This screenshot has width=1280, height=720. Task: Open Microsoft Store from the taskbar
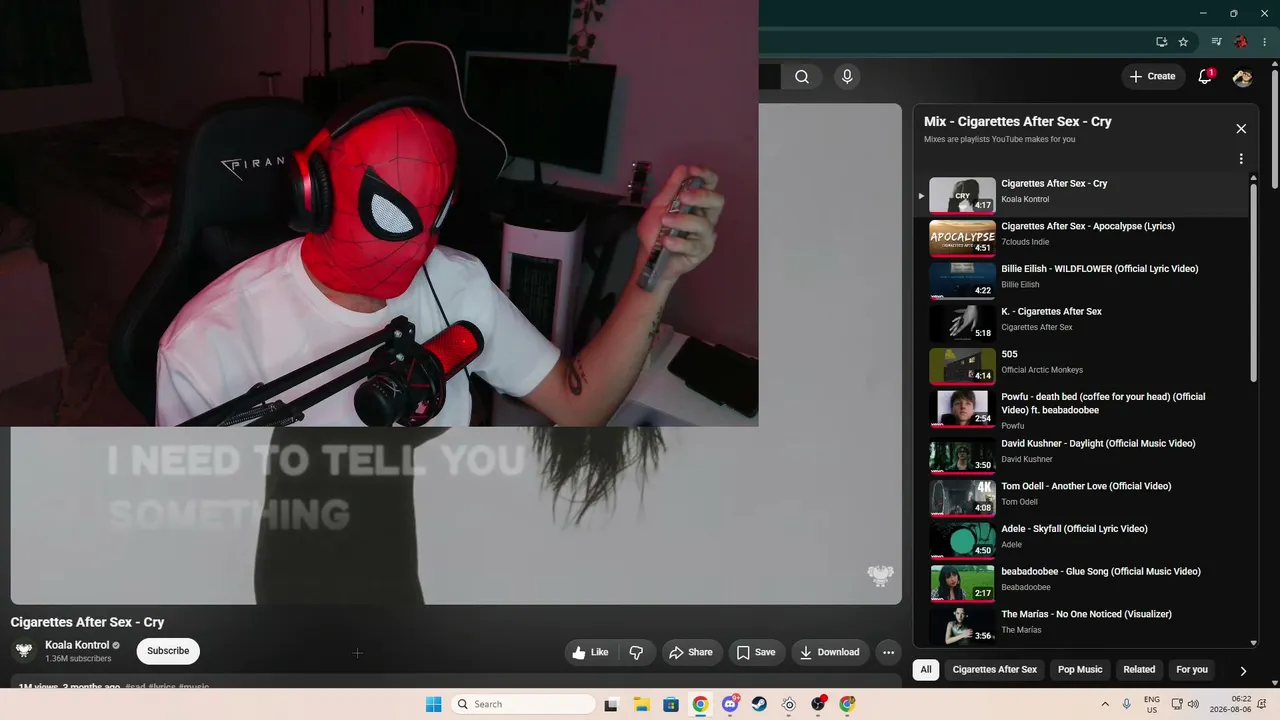pos(671,704)
